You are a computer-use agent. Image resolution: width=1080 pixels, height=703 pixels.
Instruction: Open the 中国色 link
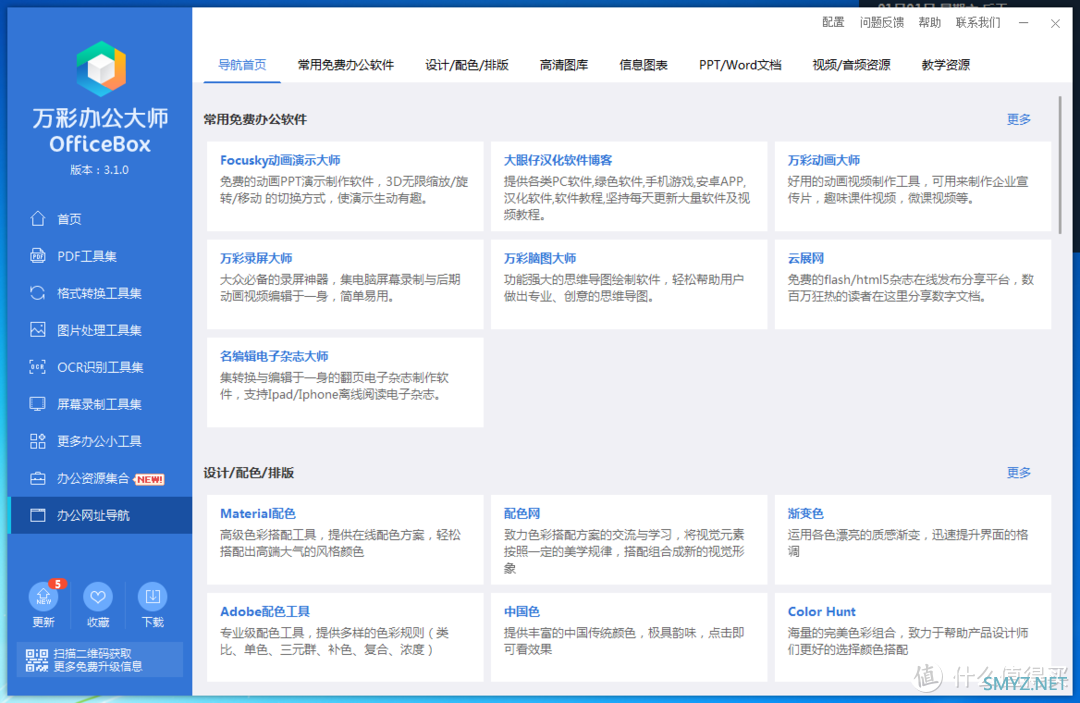point(522,611)
